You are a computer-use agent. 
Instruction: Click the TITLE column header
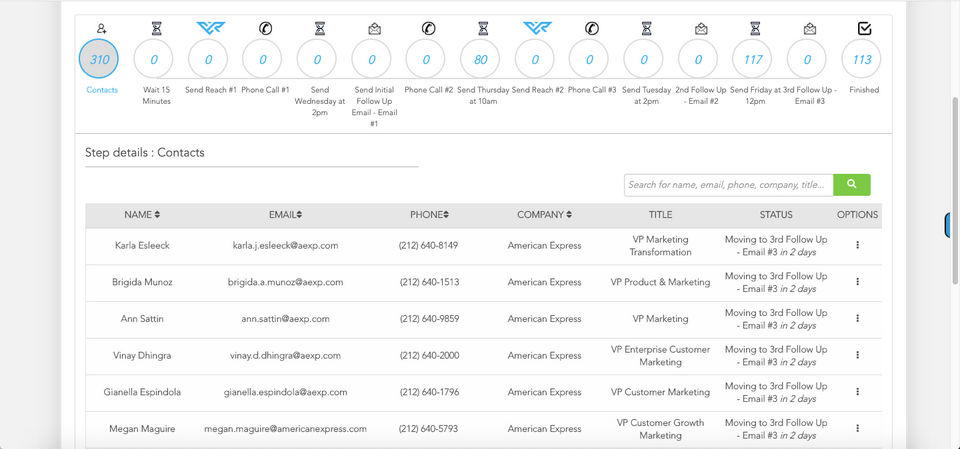coord(660,215)
